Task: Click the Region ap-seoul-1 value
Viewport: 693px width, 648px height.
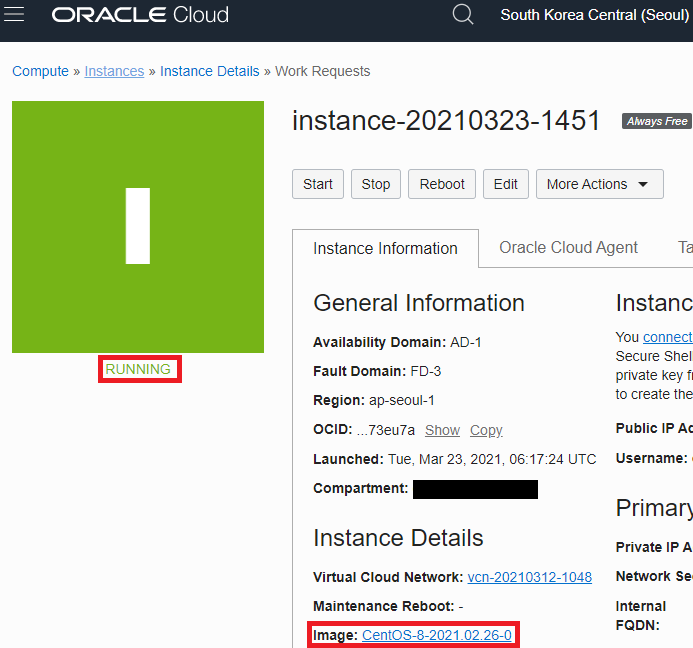Action: click(402, 400)
